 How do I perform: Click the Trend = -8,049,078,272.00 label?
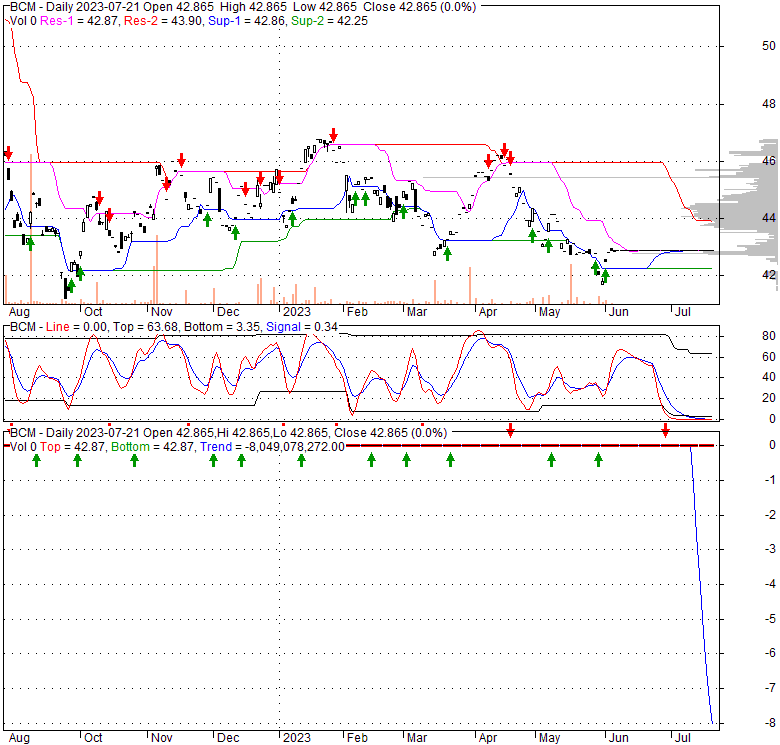pos(273,447)
